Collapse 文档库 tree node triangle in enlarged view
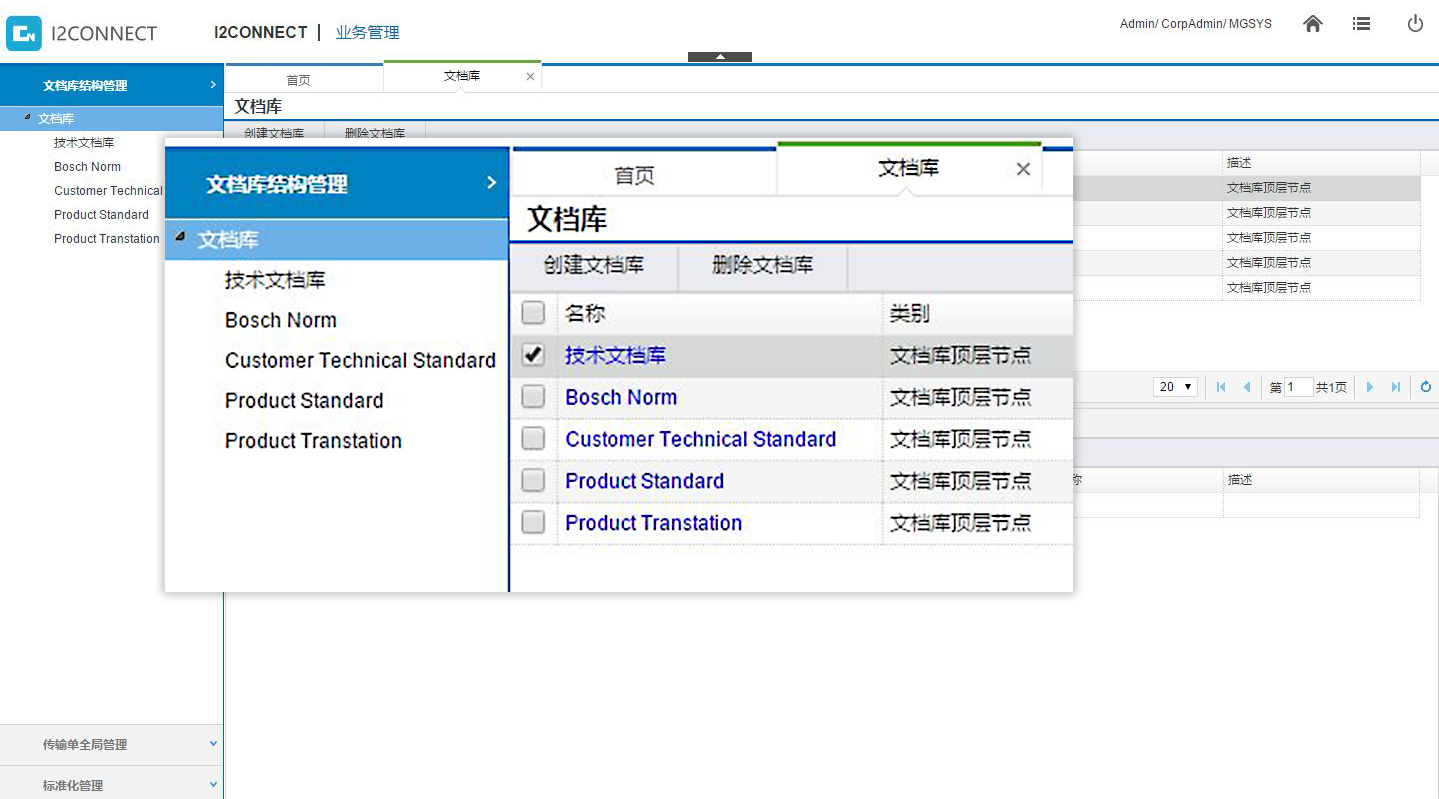 (180, 237)
